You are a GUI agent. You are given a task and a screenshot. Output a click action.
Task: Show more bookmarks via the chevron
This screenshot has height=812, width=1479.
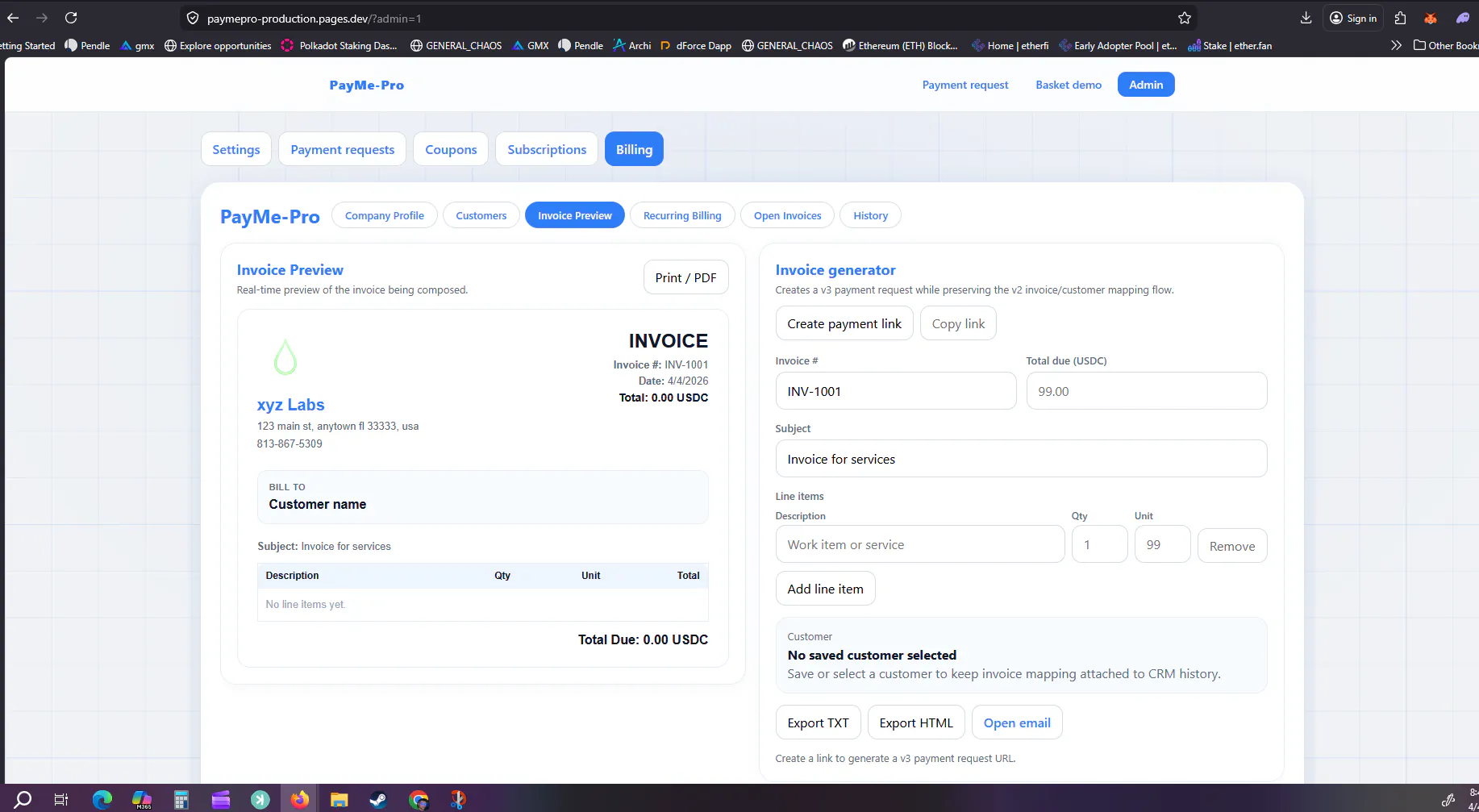1396,45
